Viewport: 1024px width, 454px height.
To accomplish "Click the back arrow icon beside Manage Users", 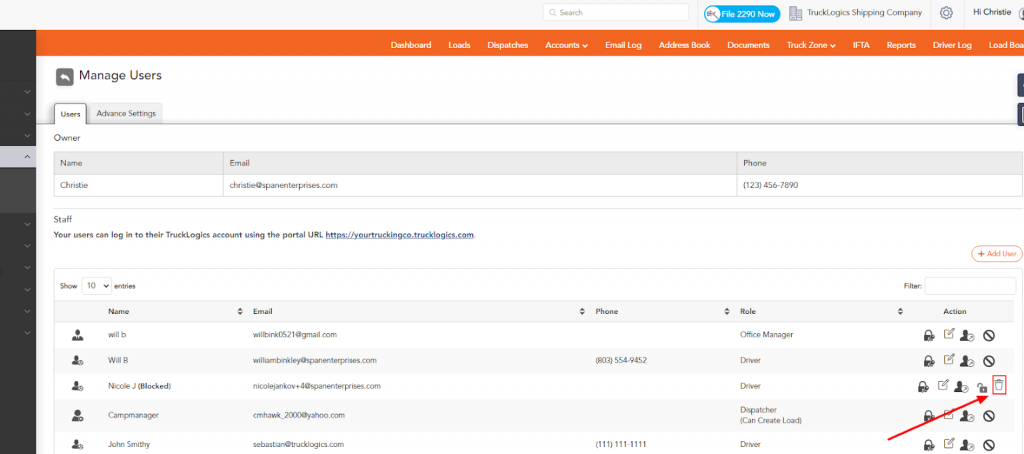I will pos(65,78).
